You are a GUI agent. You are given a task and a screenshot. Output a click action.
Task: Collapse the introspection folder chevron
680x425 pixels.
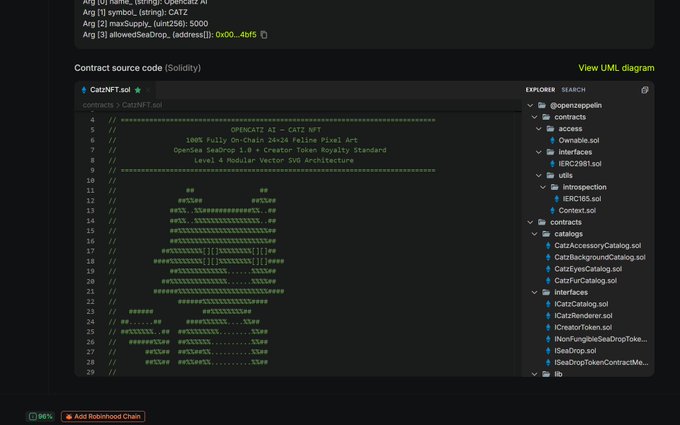[543, 187]
